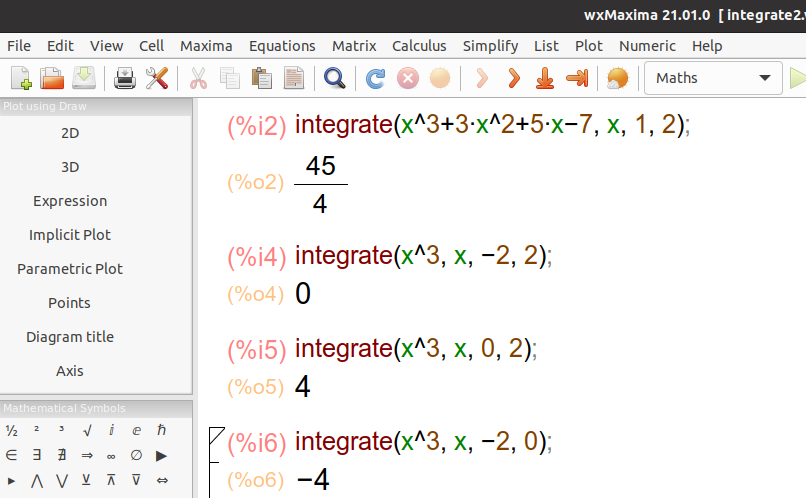This screenshot has height=498, width=806.
Task: Insert the element-of ∈ symbol
Action: 11,455
